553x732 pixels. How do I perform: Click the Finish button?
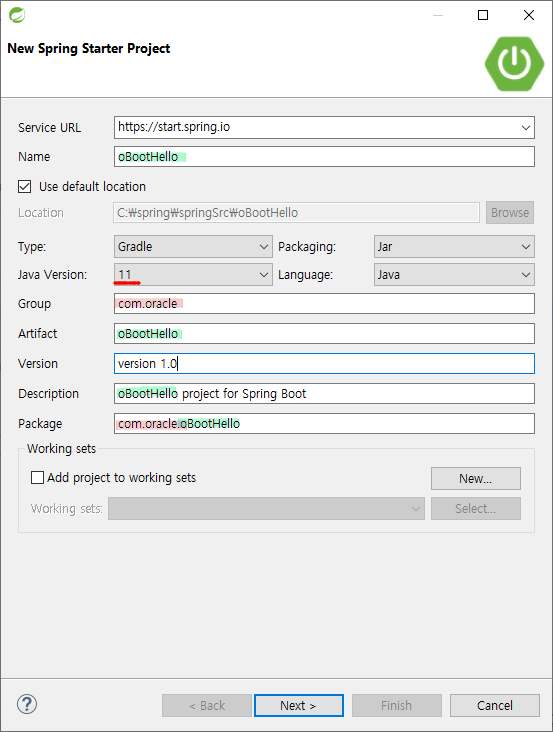[397, 705]
